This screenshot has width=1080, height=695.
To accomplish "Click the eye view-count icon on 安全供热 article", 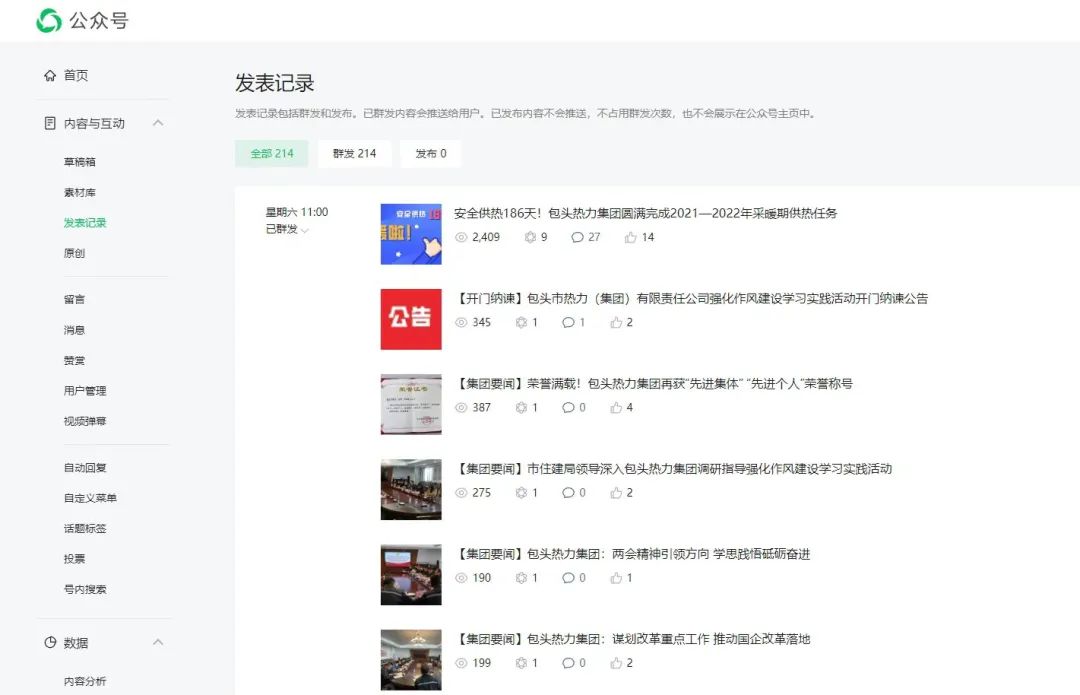I will tap(460, 237).
